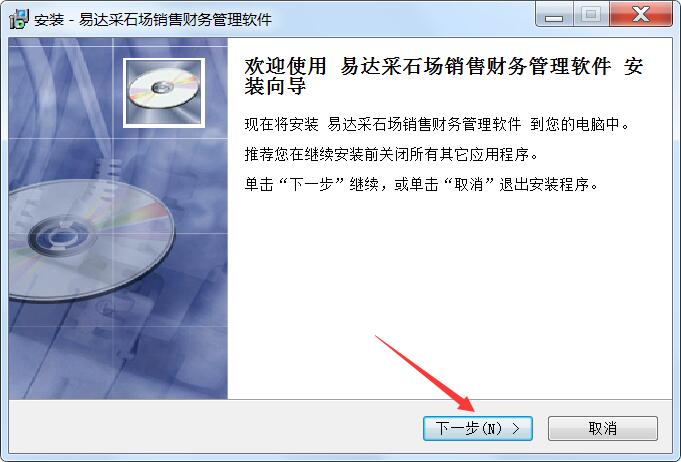Continue with the 下一步(N) > button

478,429
